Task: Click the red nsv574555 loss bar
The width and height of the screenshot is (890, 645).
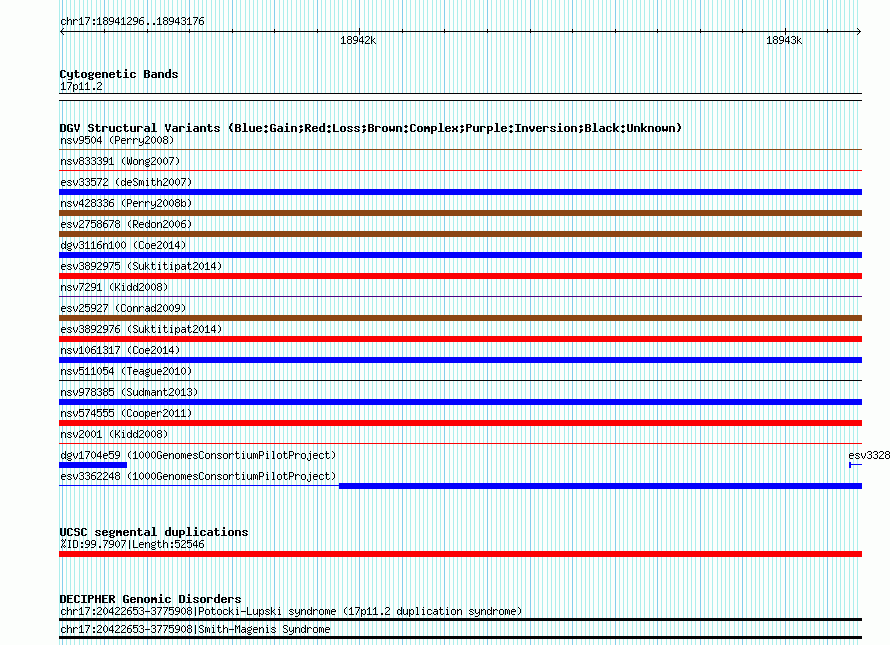Action: pos(460,423)
